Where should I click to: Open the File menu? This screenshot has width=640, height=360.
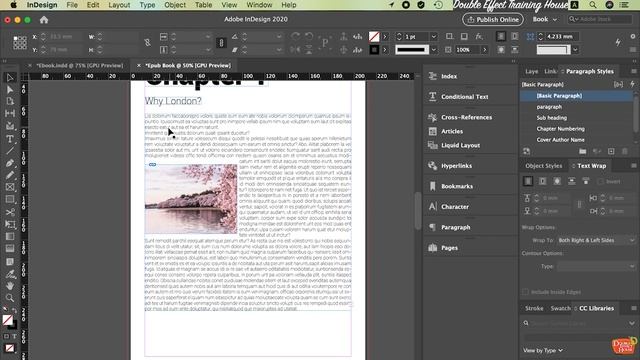tap(72, 5)
